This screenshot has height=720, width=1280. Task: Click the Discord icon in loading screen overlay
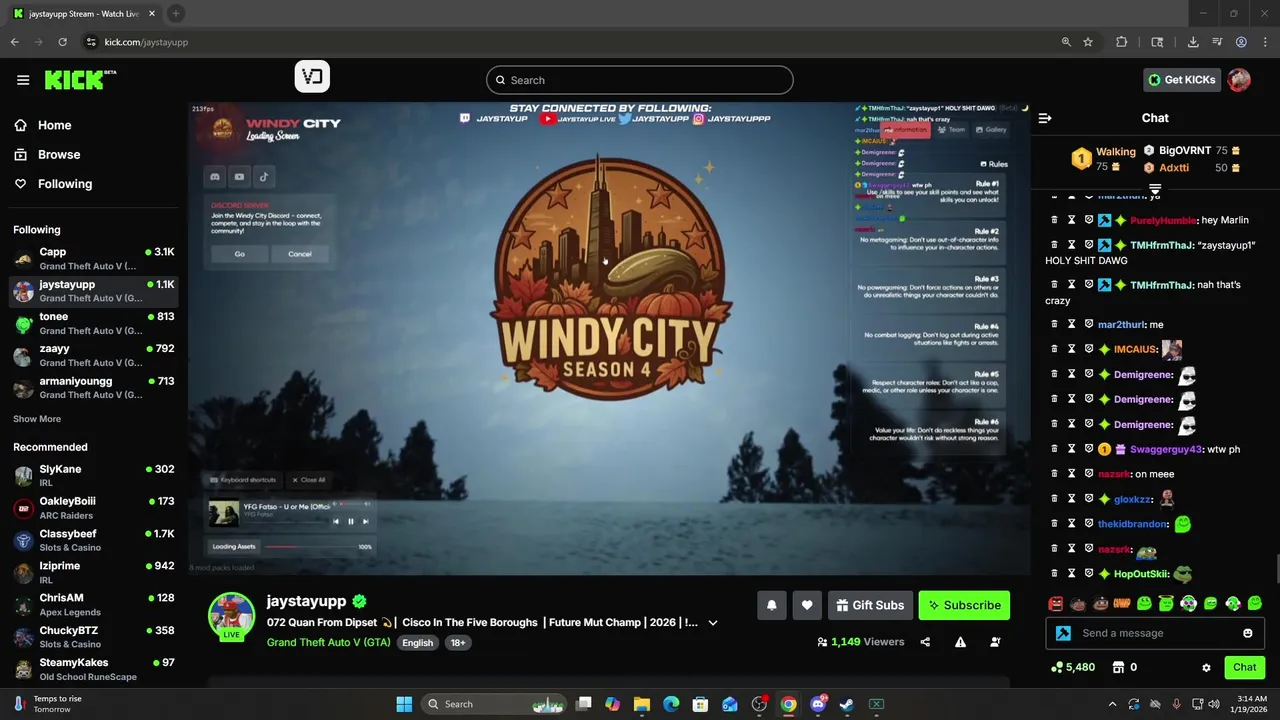tap(214, 177)
